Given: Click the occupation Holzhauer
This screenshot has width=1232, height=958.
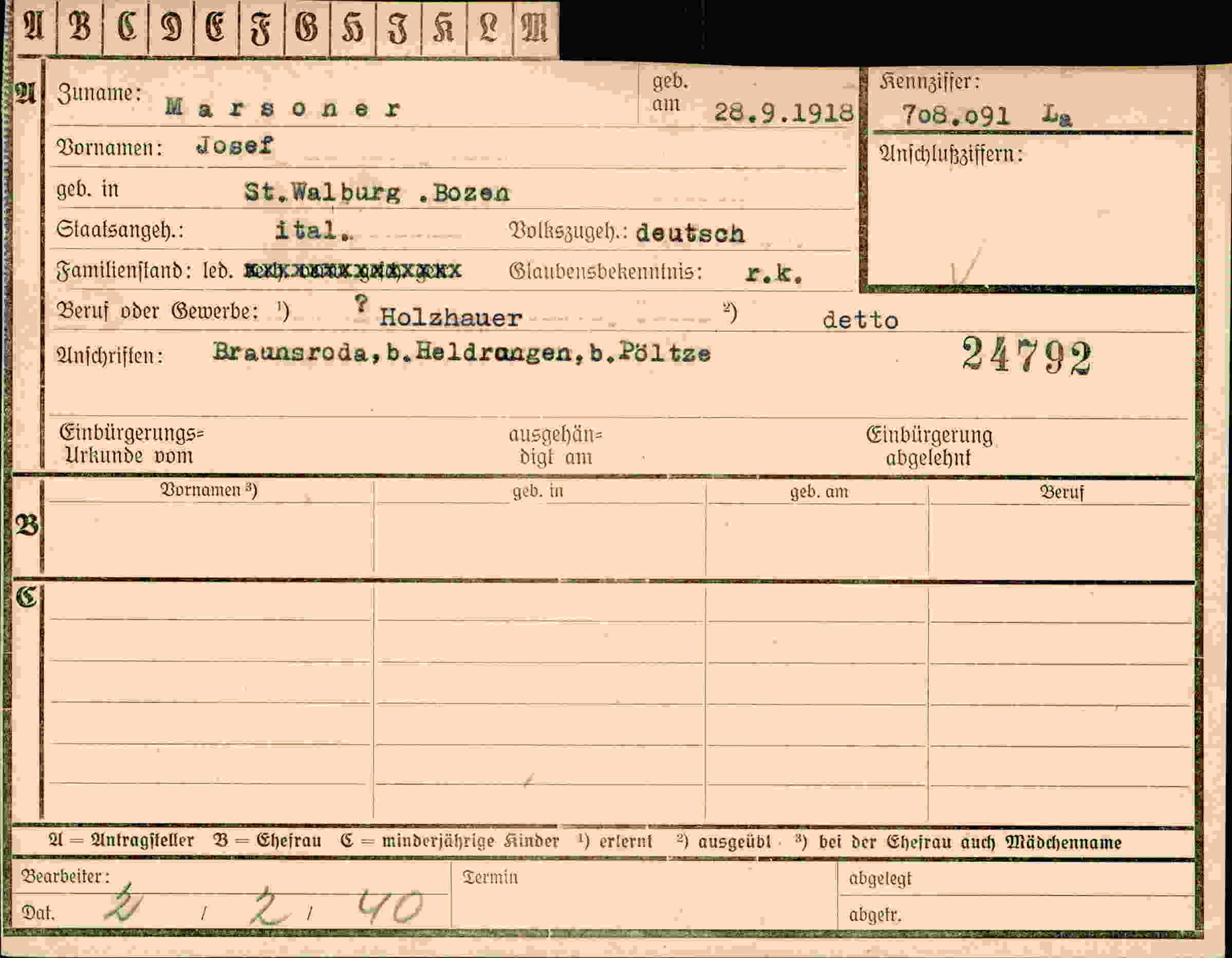Looking at the screenshot, I should (450, 318).
